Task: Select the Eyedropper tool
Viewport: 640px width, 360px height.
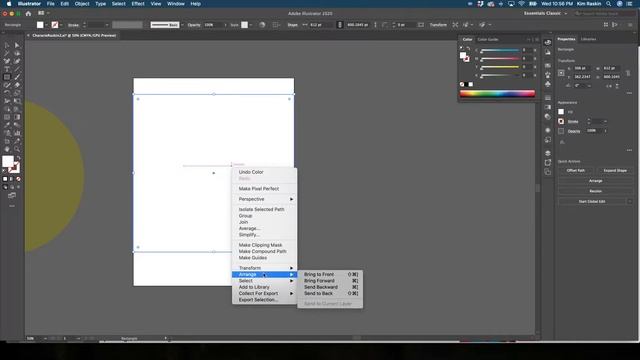Action: pos(7,125)
